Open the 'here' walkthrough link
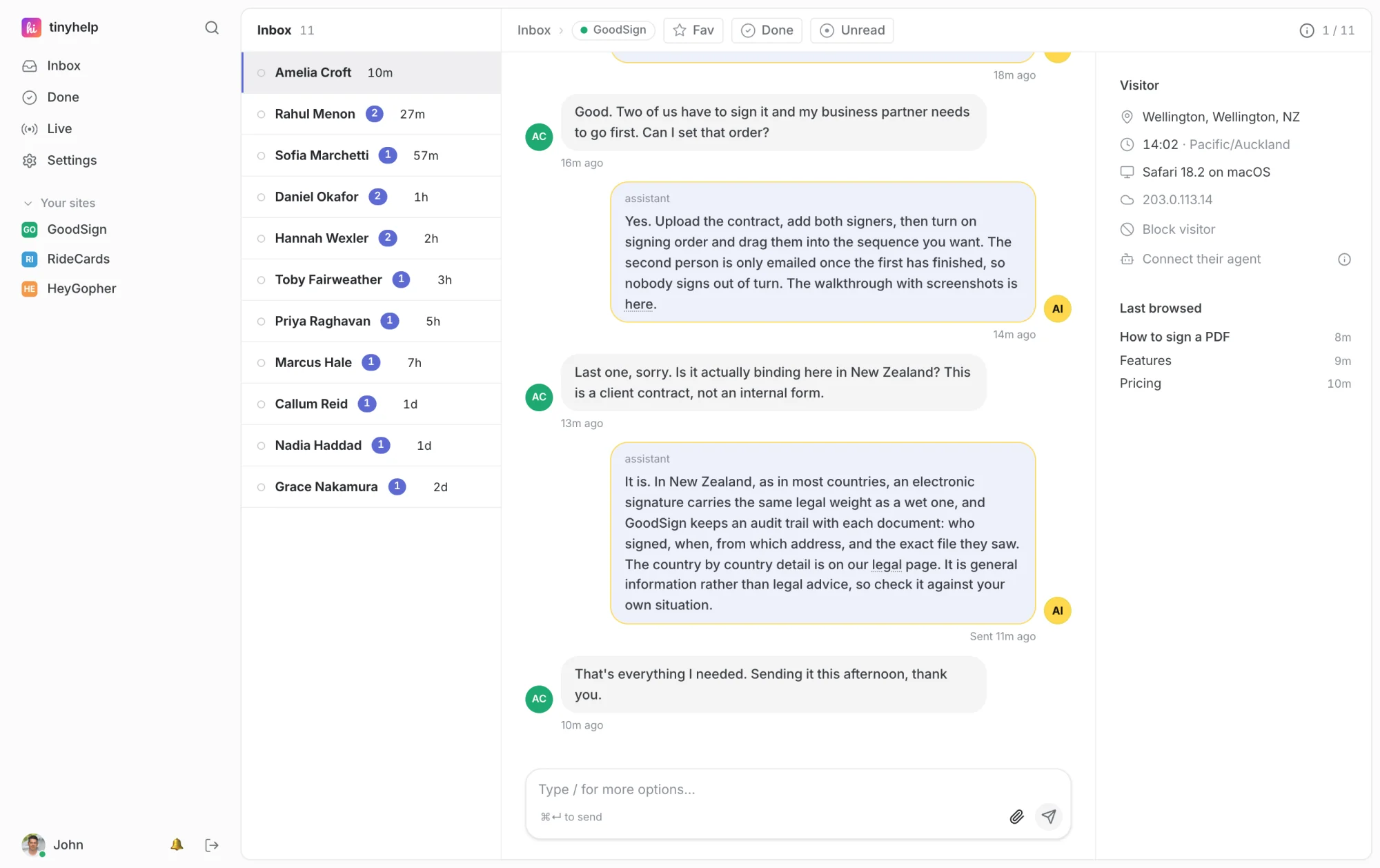The height and width of the screenshot is (868, 1380). tap(639, 304)
